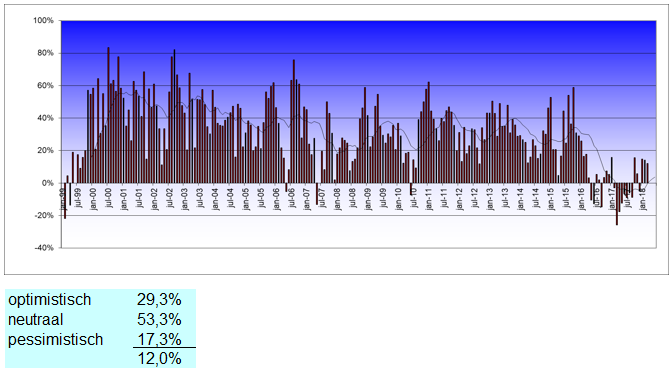This screenshot has height=372, width=669.
Task: Click the jul-15 x-axis label
Action: [566, 197]
